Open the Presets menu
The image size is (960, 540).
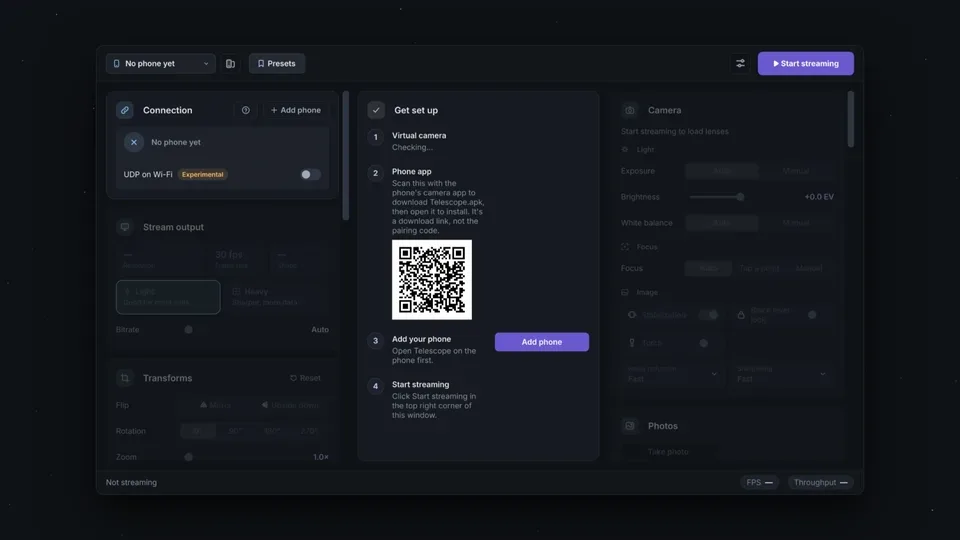(277, 64)
